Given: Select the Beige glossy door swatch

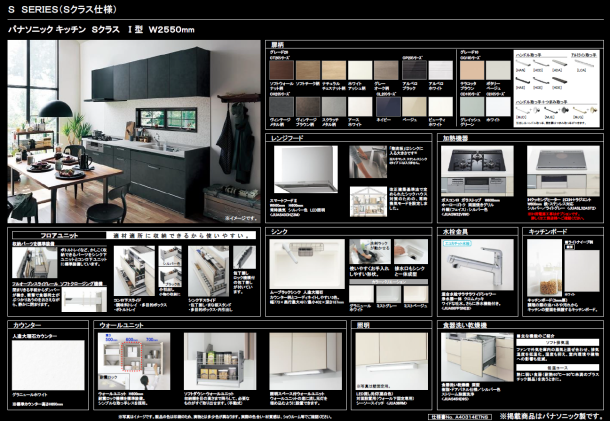Looking at the screenshot, I should click(x=414, y=107).
